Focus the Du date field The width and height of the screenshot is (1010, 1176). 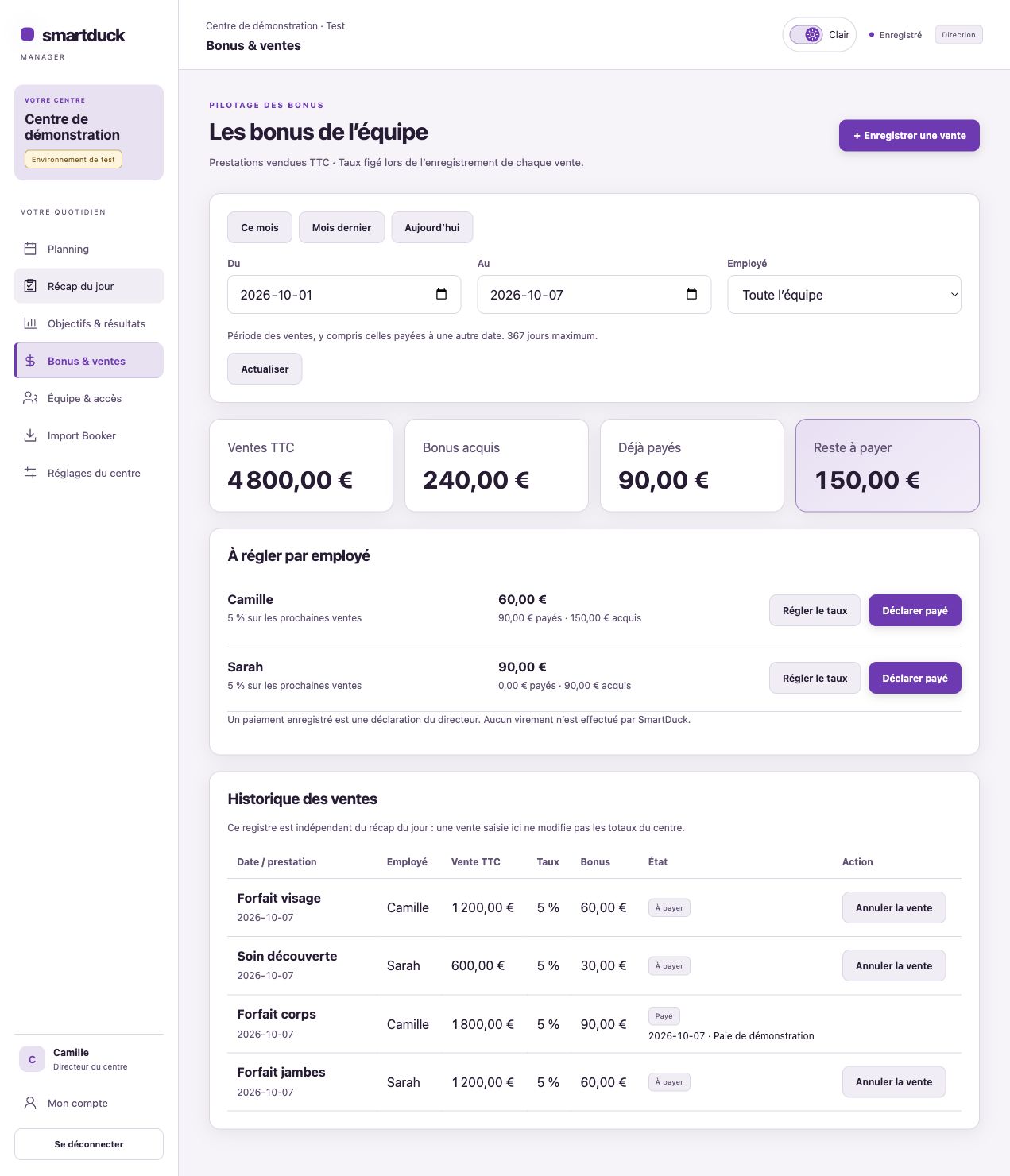pos(344,295)
